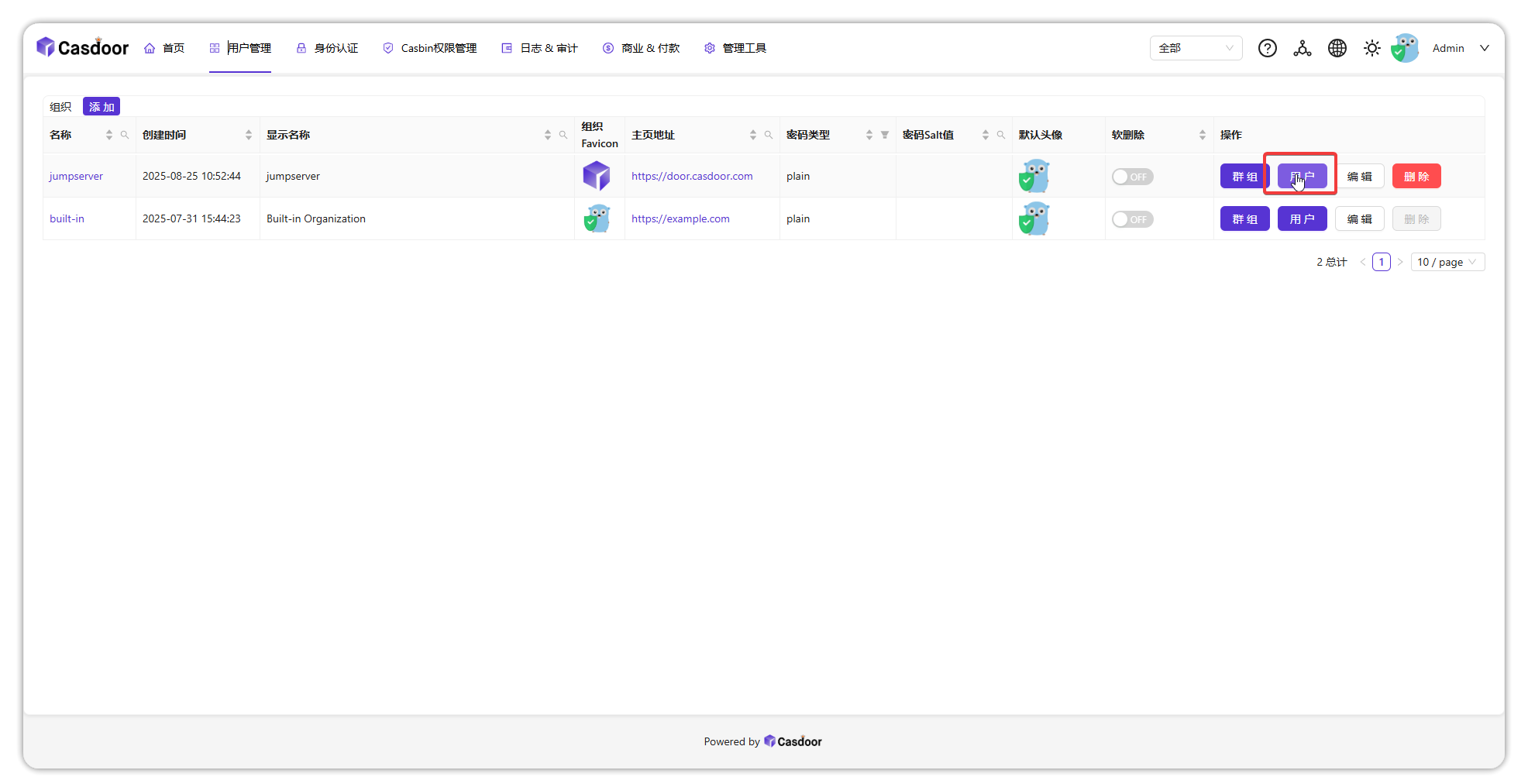Toggle soft delete for jumpserver
Image resolution: width=1528 pixels, height=784 pixels.
1133,177
